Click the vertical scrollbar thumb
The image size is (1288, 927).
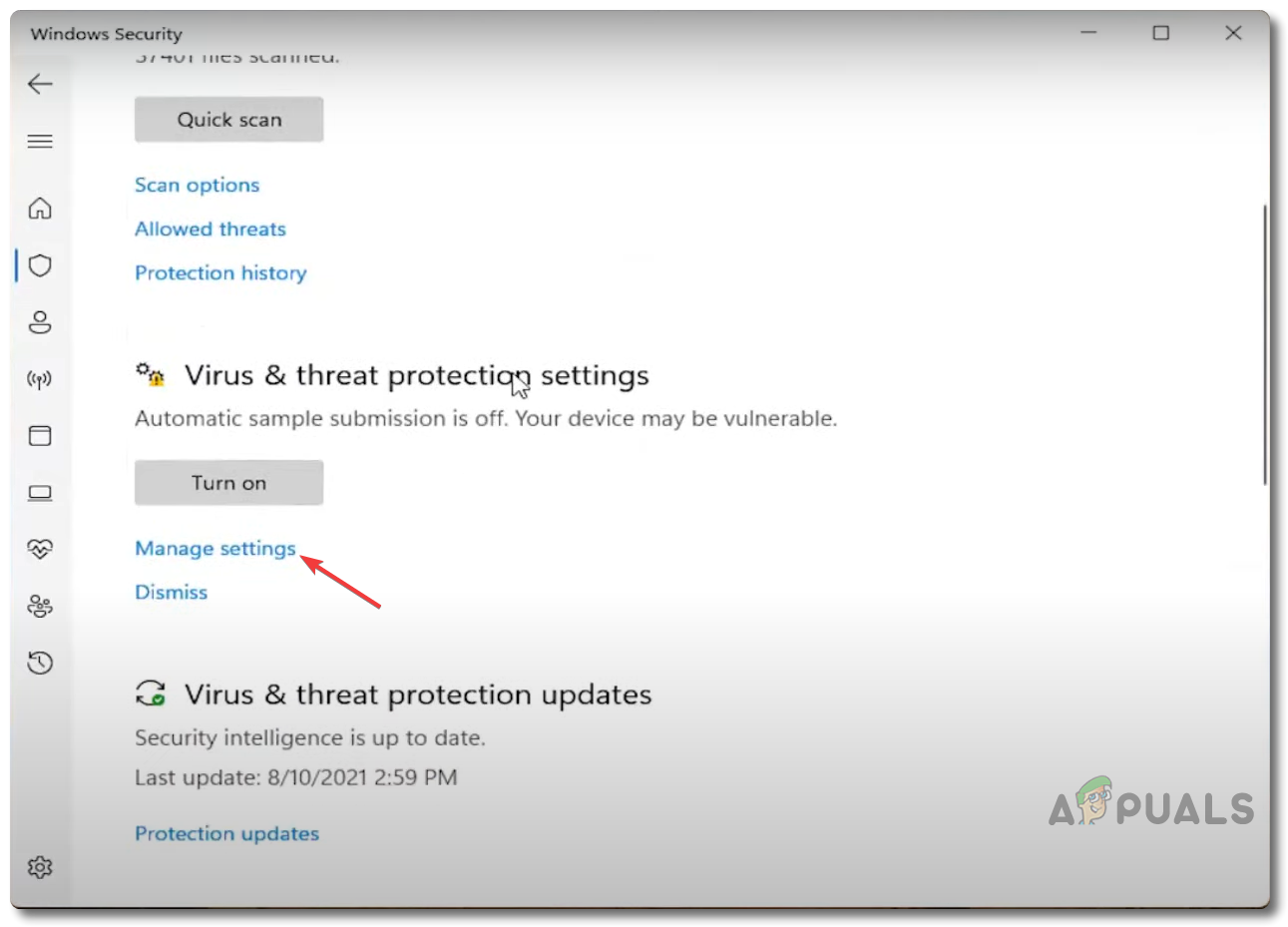tap(1265, 344)
